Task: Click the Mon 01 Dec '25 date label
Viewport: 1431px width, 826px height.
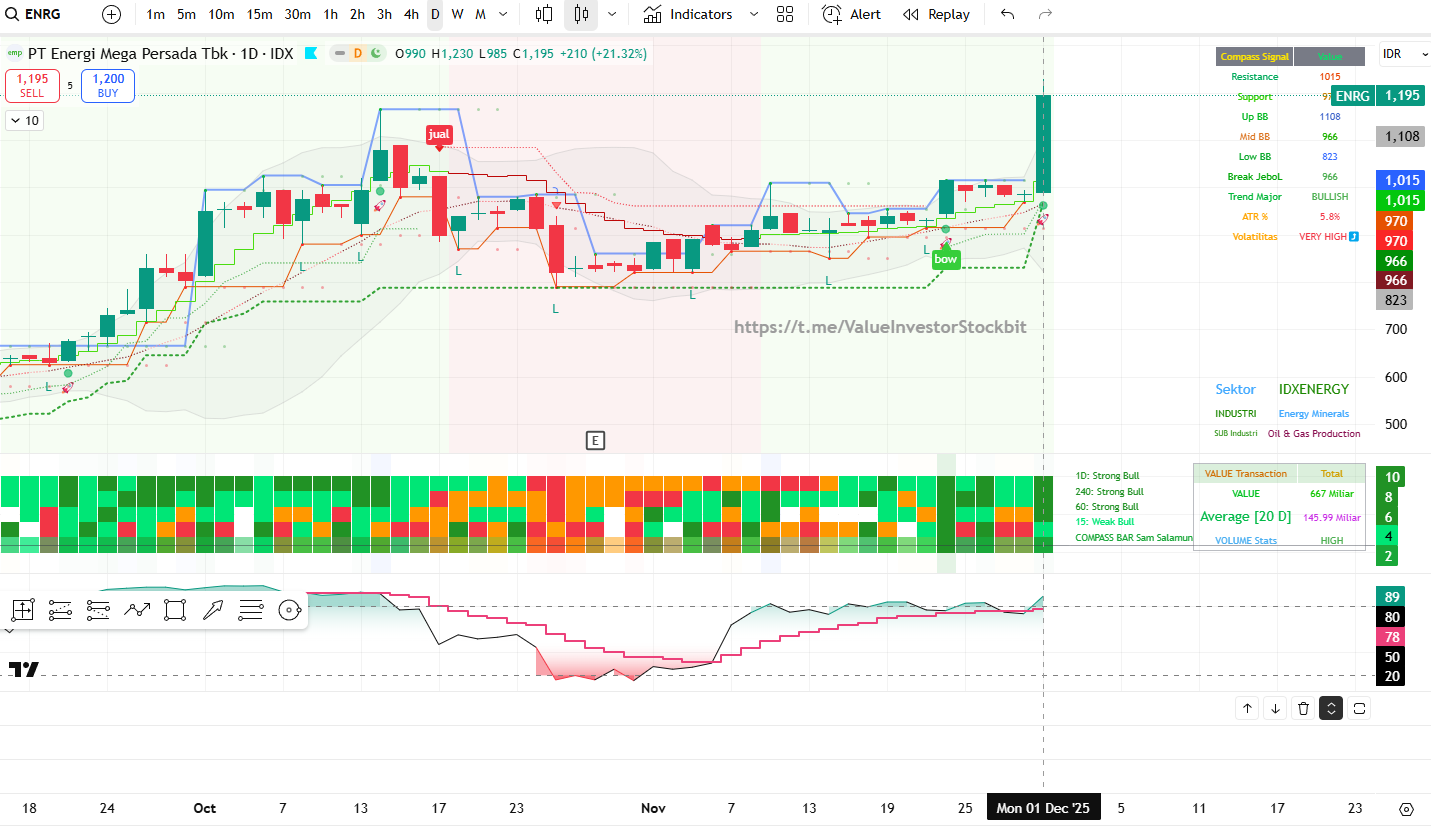Action: pos(1043,808)
